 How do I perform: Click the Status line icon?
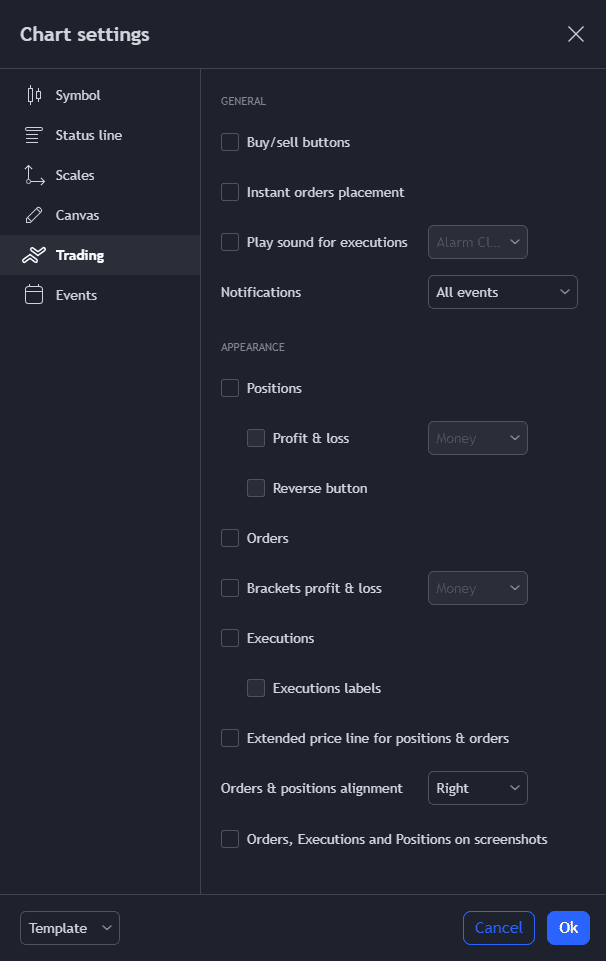(x=34, y=135)
